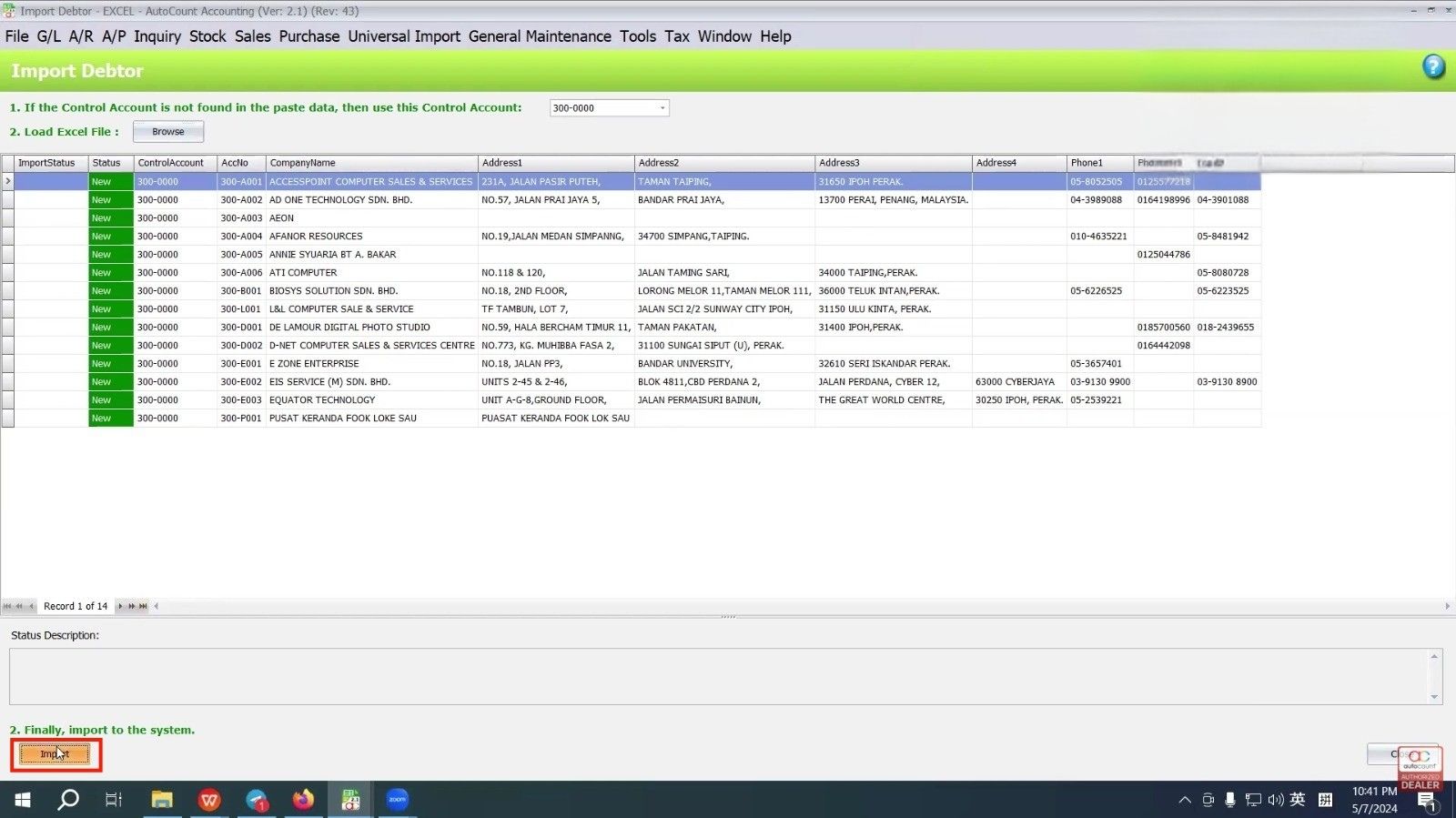
Task: Open the A/R menu
Action: (81, 36)
